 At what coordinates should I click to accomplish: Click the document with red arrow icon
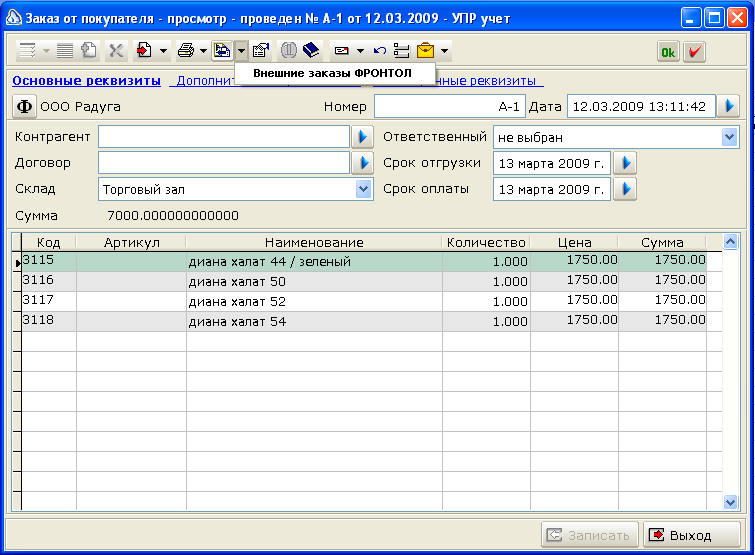pos(144,50)
